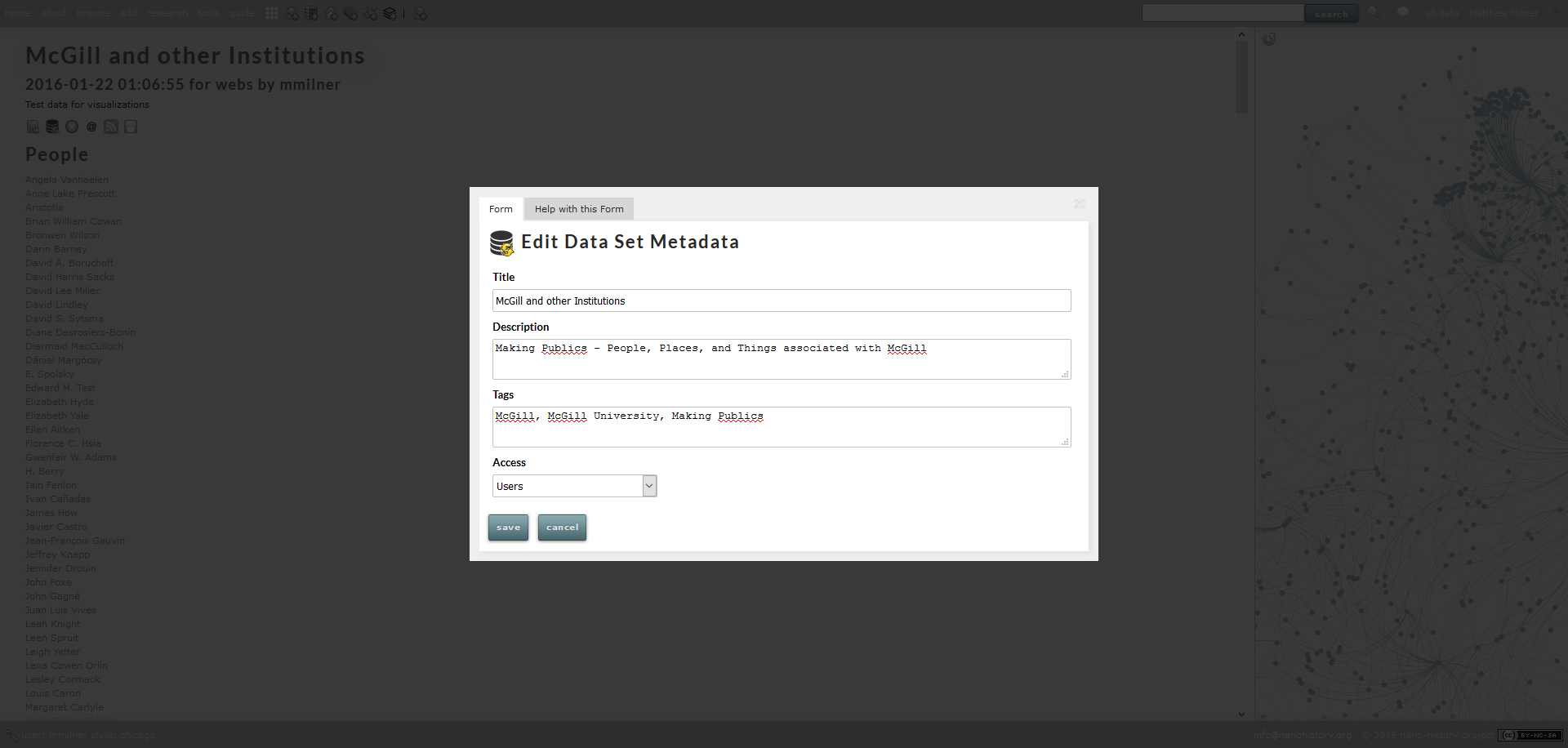Open the Access dropdown showing Users

coord(574,486)
